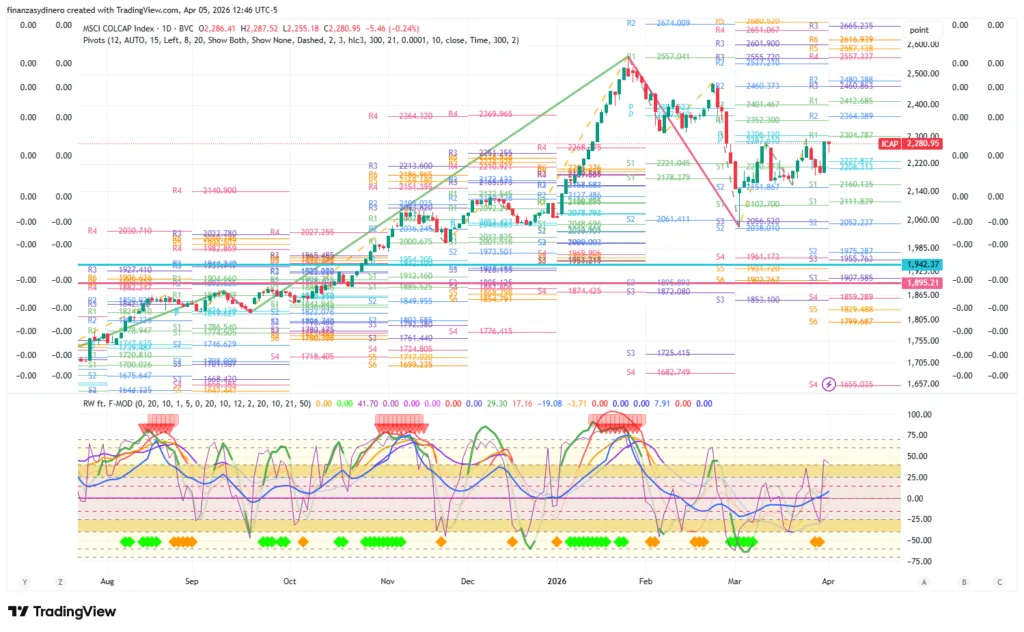The height and width of the screenshot is (632, 1024).
Task: Click the Z button on time axis
Action: [60, 581]
